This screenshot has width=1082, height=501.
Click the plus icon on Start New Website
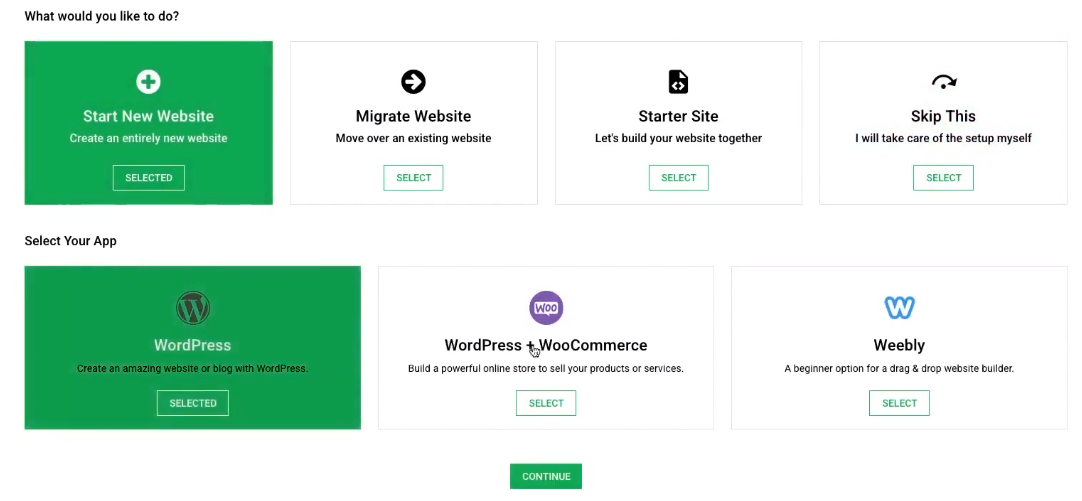point(148,82)
